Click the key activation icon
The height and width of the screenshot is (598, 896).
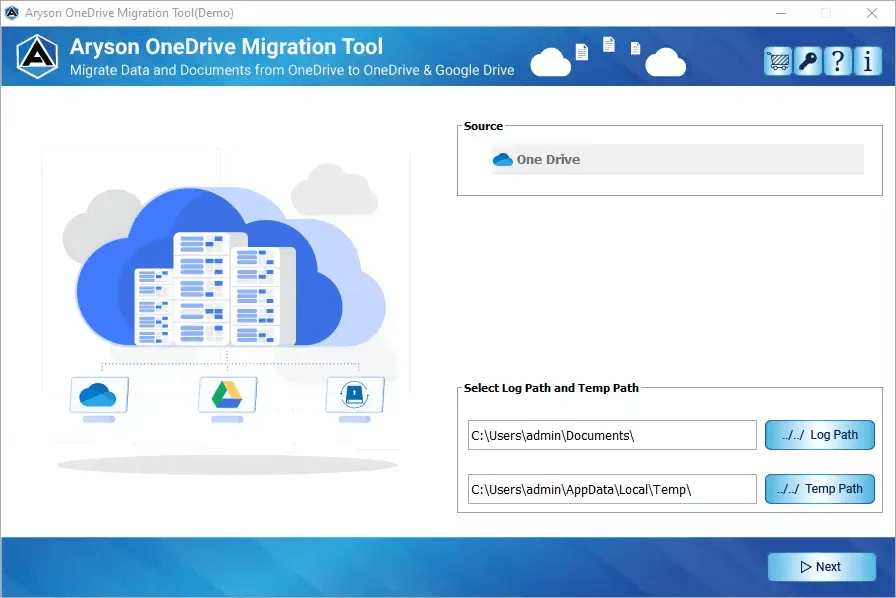pyautogui.click(x=808, y=61)
